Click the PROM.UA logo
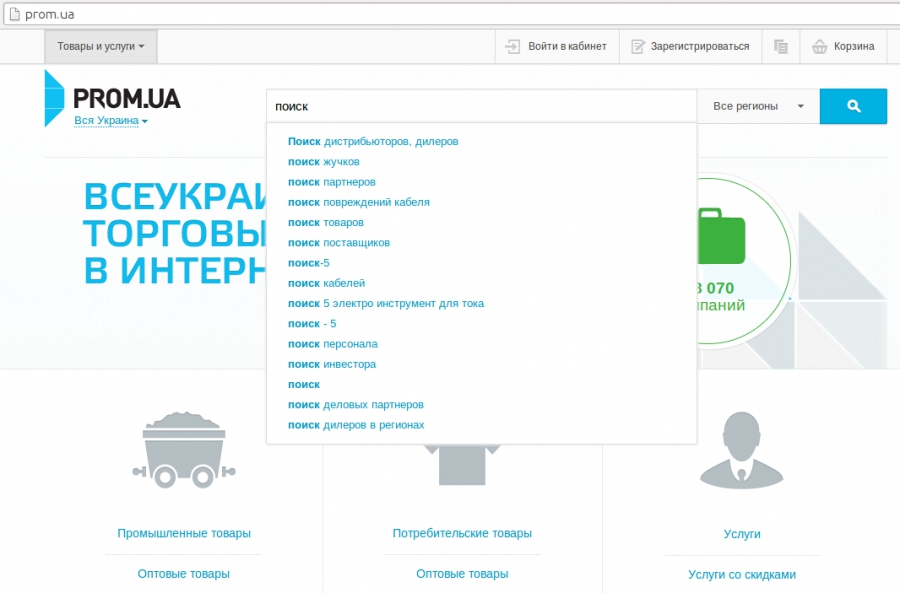The height and width of the screenshot is (593, 900). pos(112,98)
